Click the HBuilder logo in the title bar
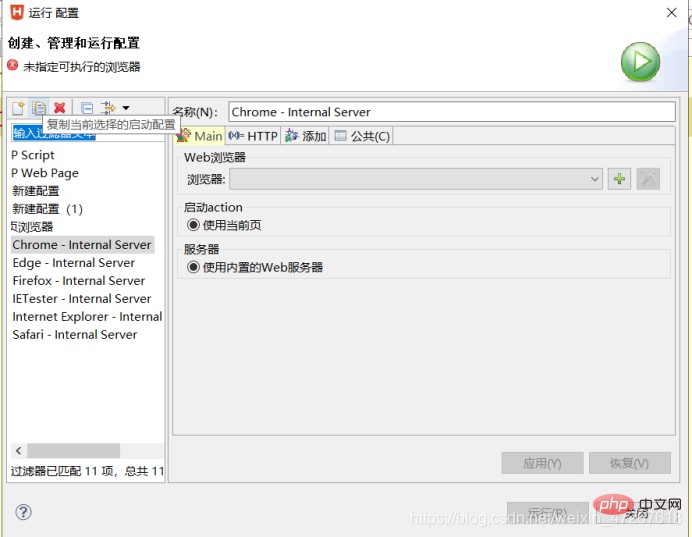This screenshot has height=537, width=692. pyautogui.click(x=17, y=12)
